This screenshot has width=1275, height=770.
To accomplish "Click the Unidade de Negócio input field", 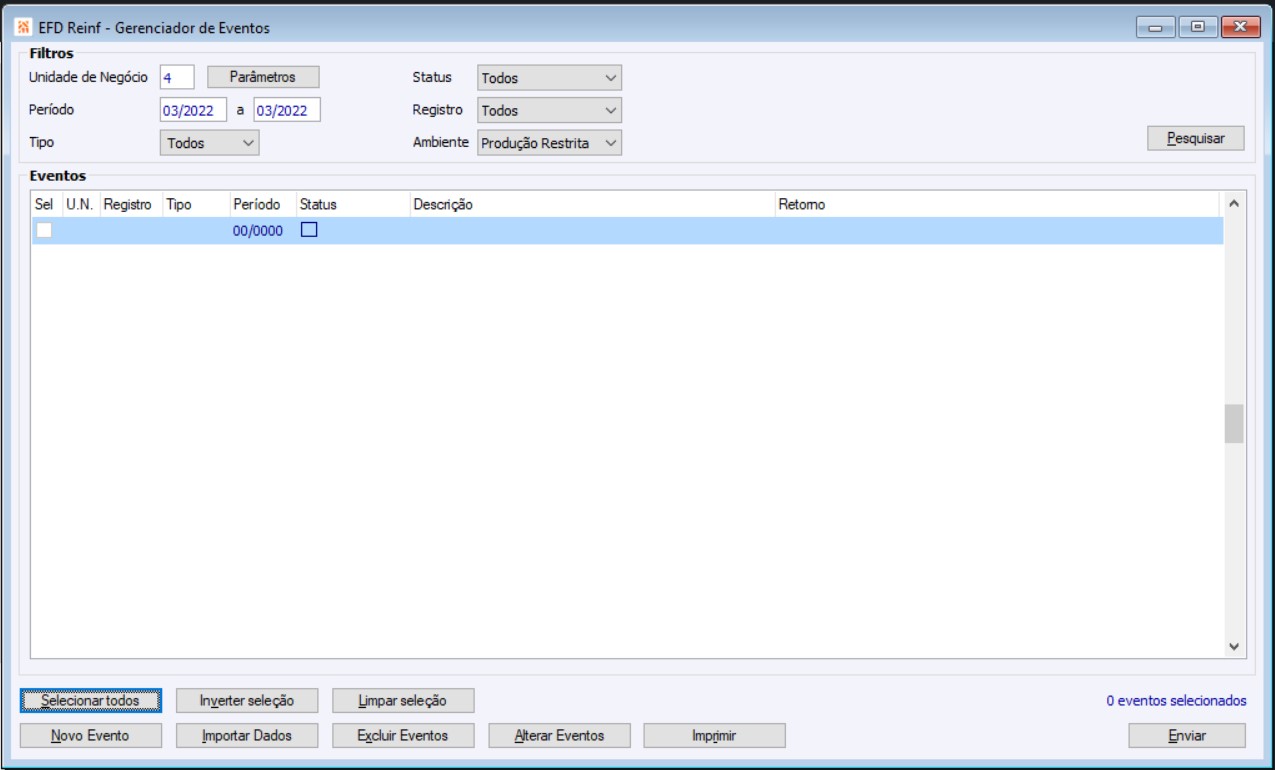I will tap(176, 78).
